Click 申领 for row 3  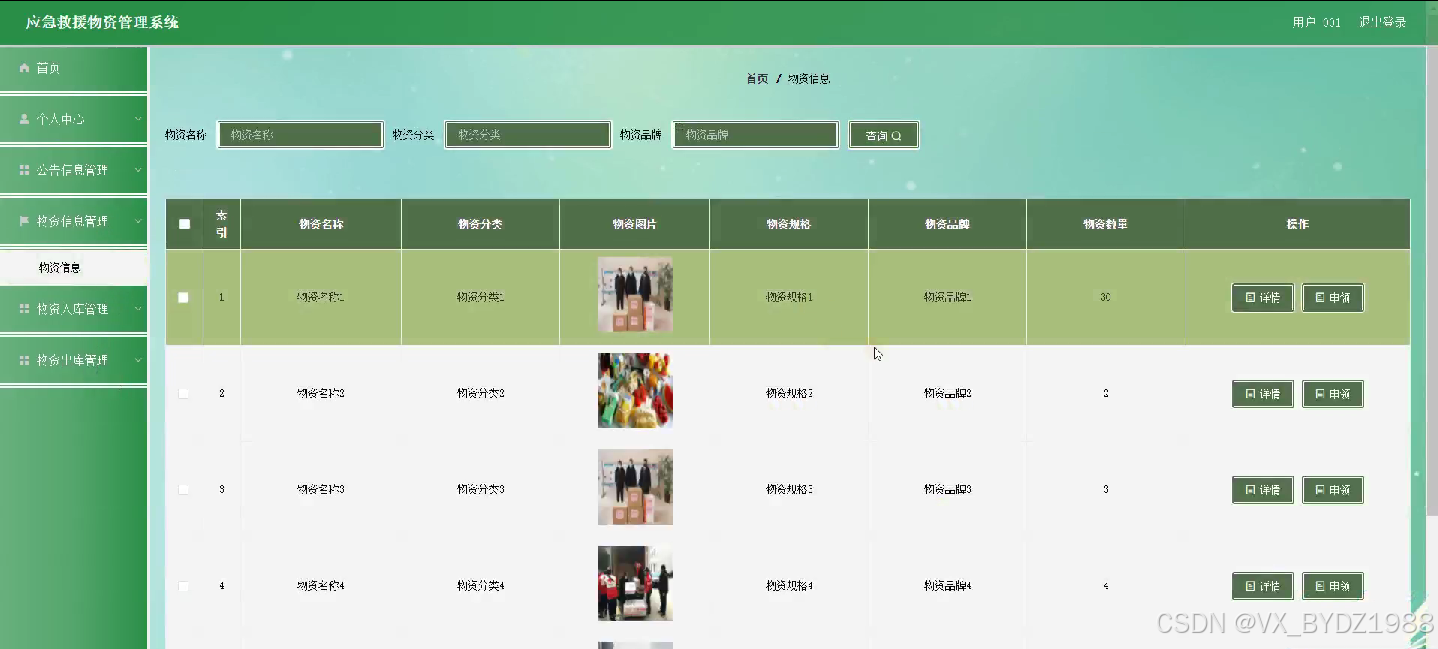[1333, 490]
